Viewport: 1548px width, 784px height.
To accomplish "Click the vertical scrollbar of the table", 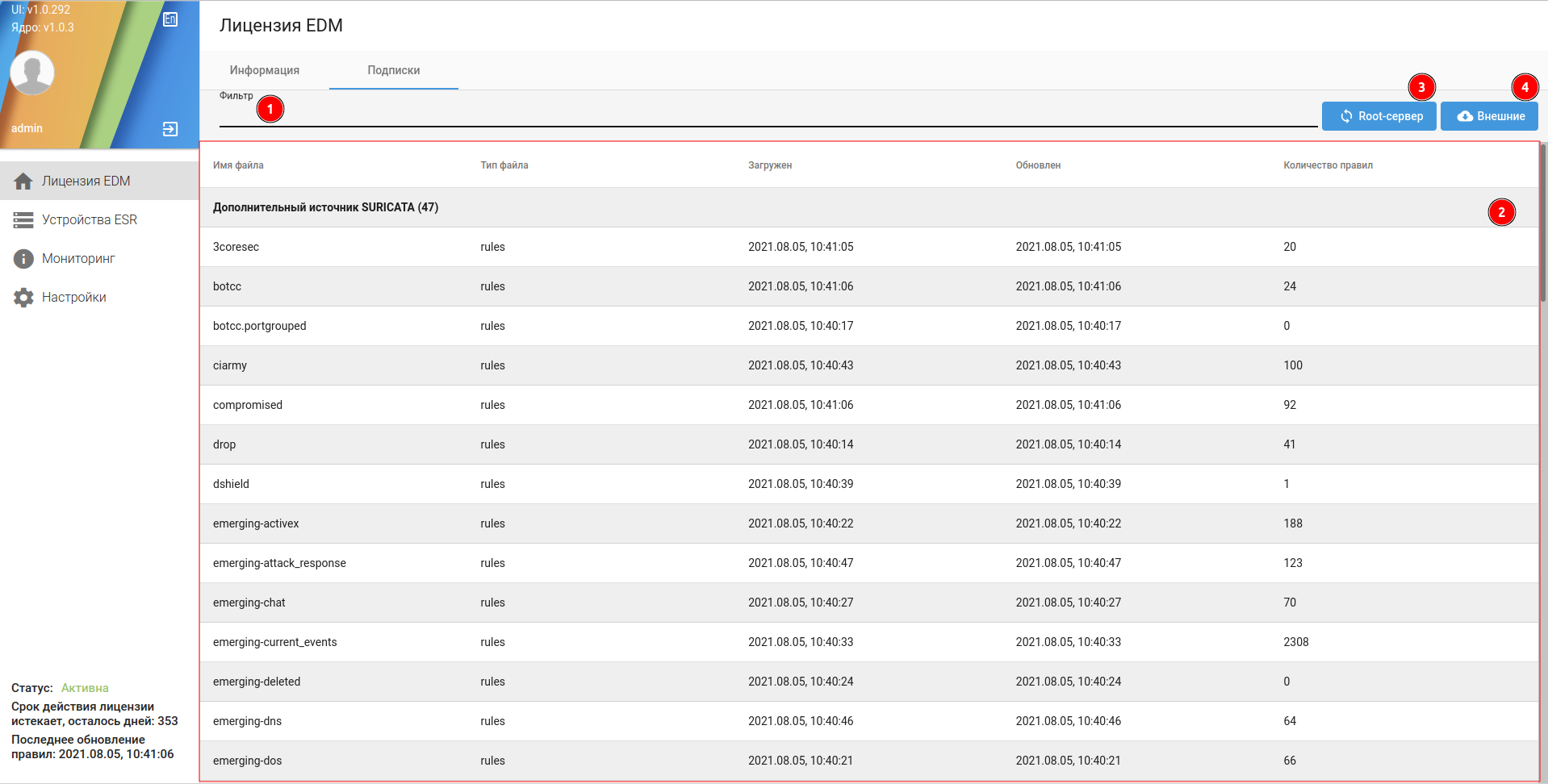I will 1543,226.
